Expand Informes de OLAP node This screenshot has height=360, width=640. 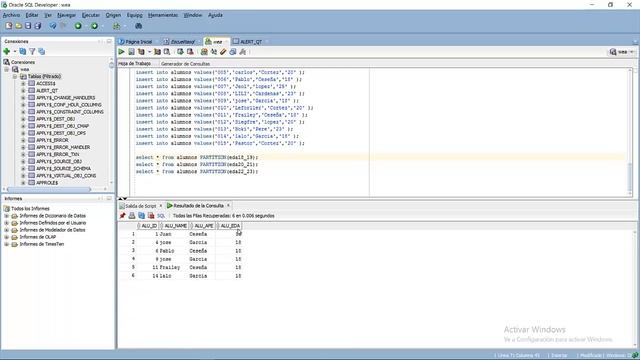(7, 237)
